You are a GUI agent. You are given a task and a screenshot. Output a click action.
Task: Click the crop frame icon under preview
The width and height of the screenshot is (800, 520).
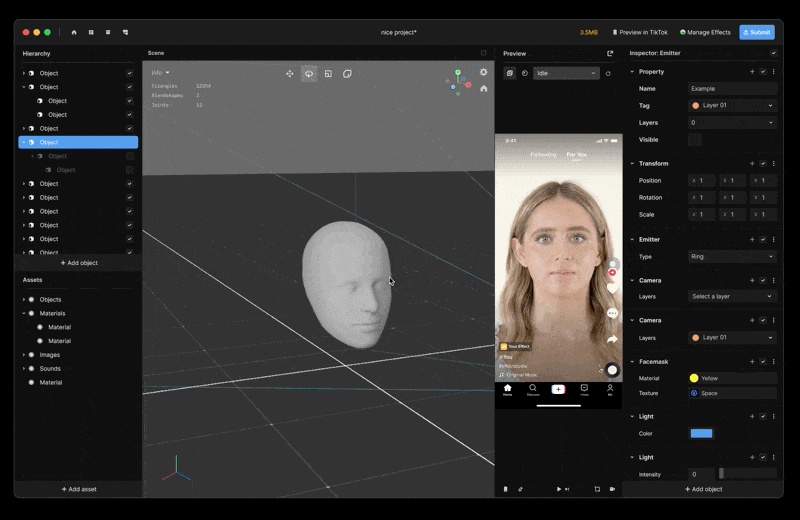(597, 489)
